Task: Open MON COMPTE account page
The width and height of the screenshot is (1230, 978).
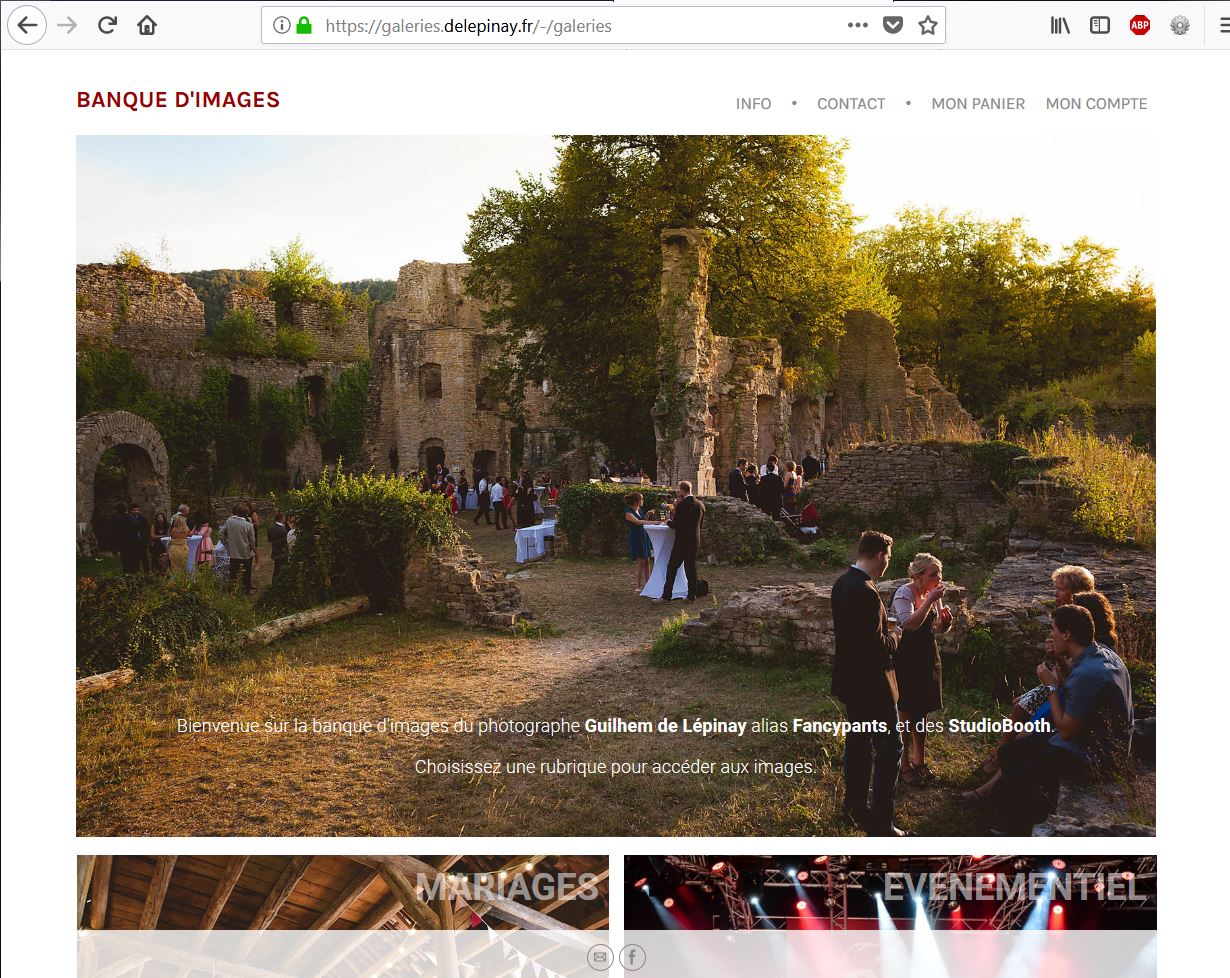Action: 1096,104
